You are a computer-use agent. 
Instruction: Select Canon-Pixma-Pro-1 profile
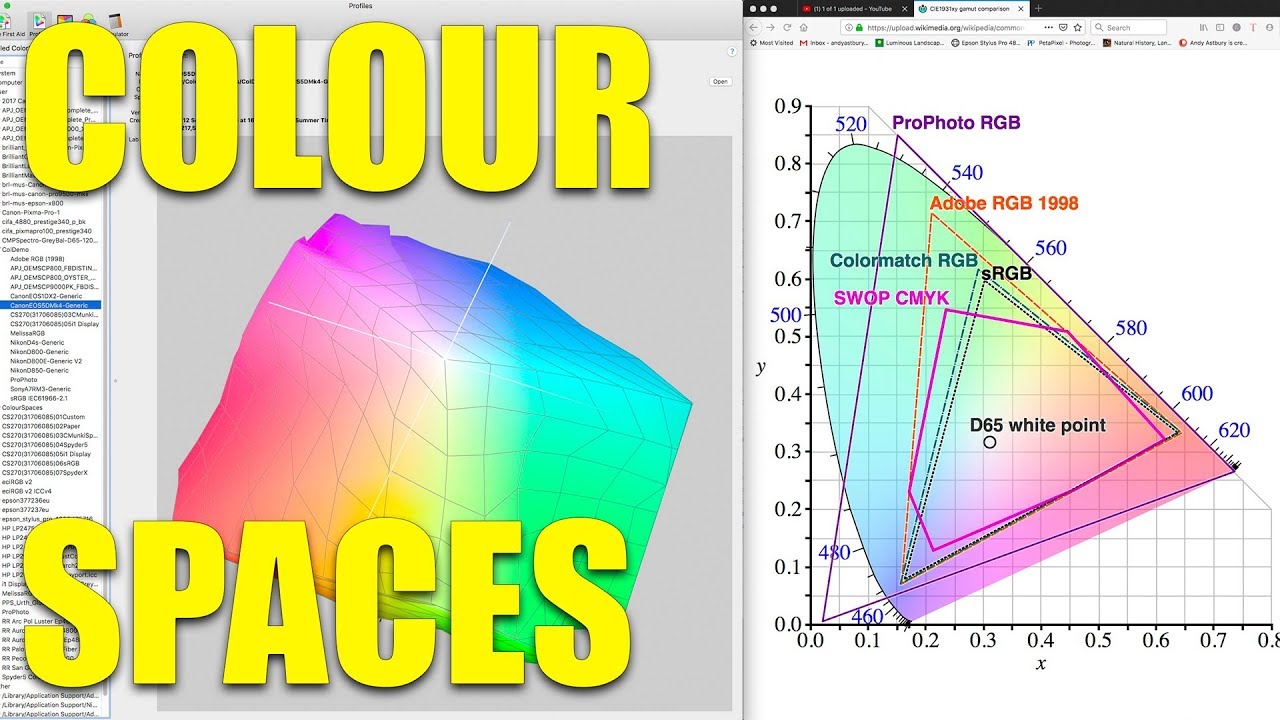(30, 212)
